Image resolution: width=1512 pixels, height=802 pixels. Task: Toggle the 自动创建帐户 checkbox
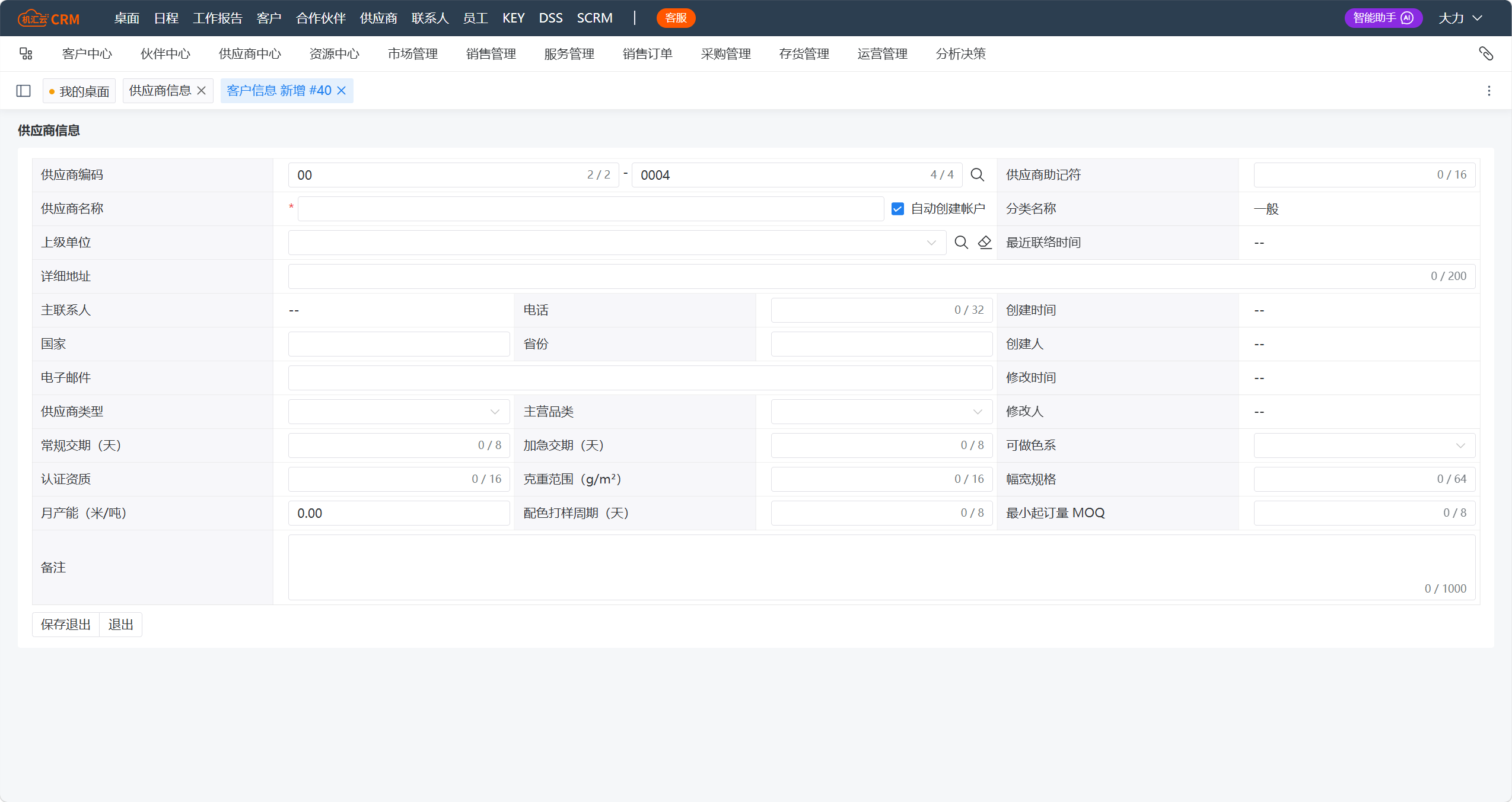(898, 209)
